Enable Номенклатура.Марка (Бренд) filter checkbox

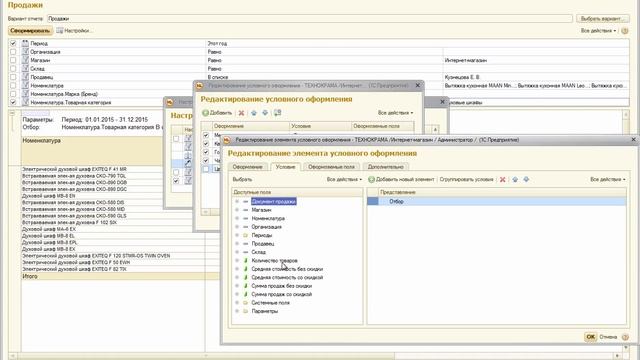13,94
